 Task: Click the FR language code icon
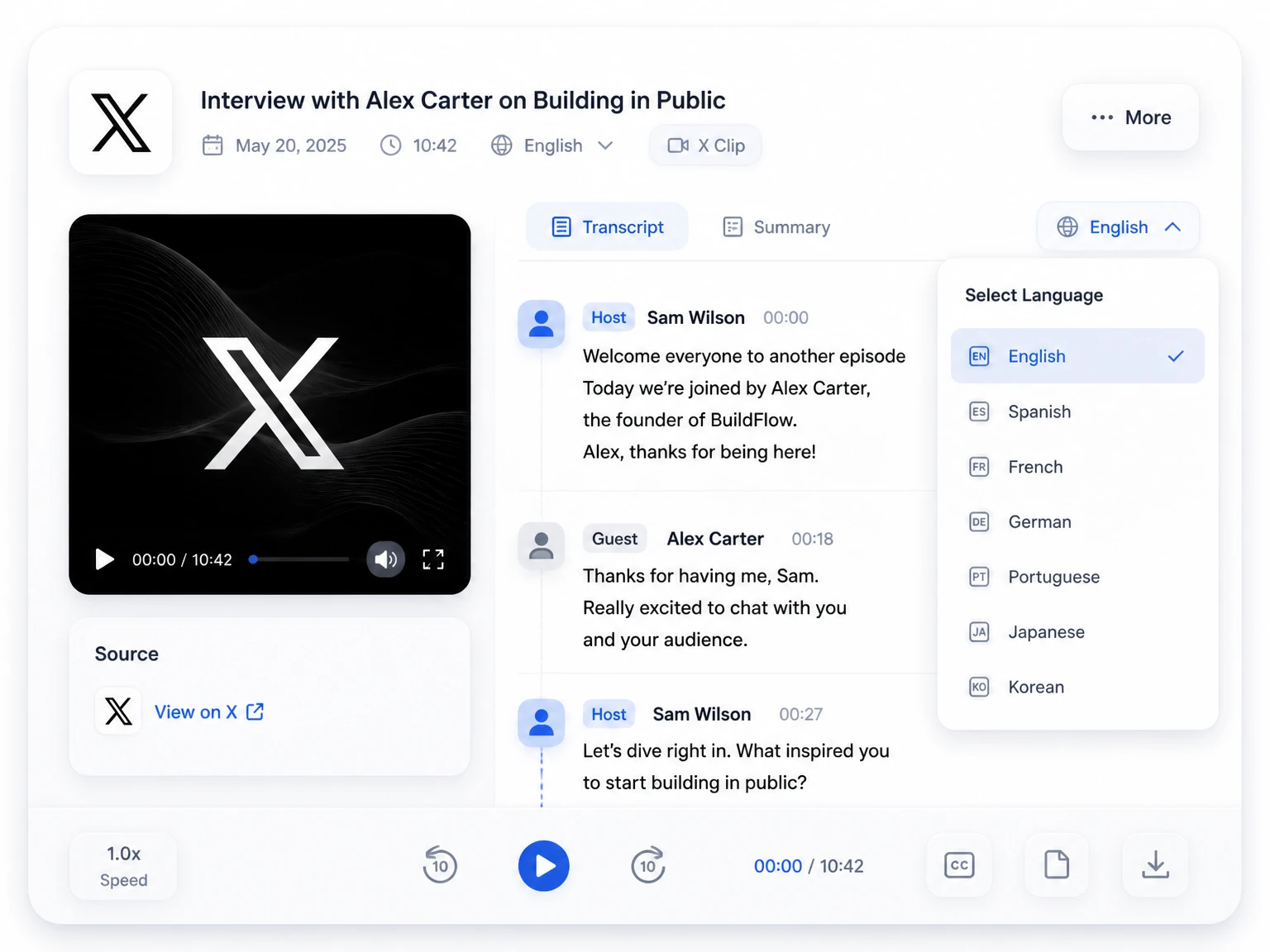[979, 467]
